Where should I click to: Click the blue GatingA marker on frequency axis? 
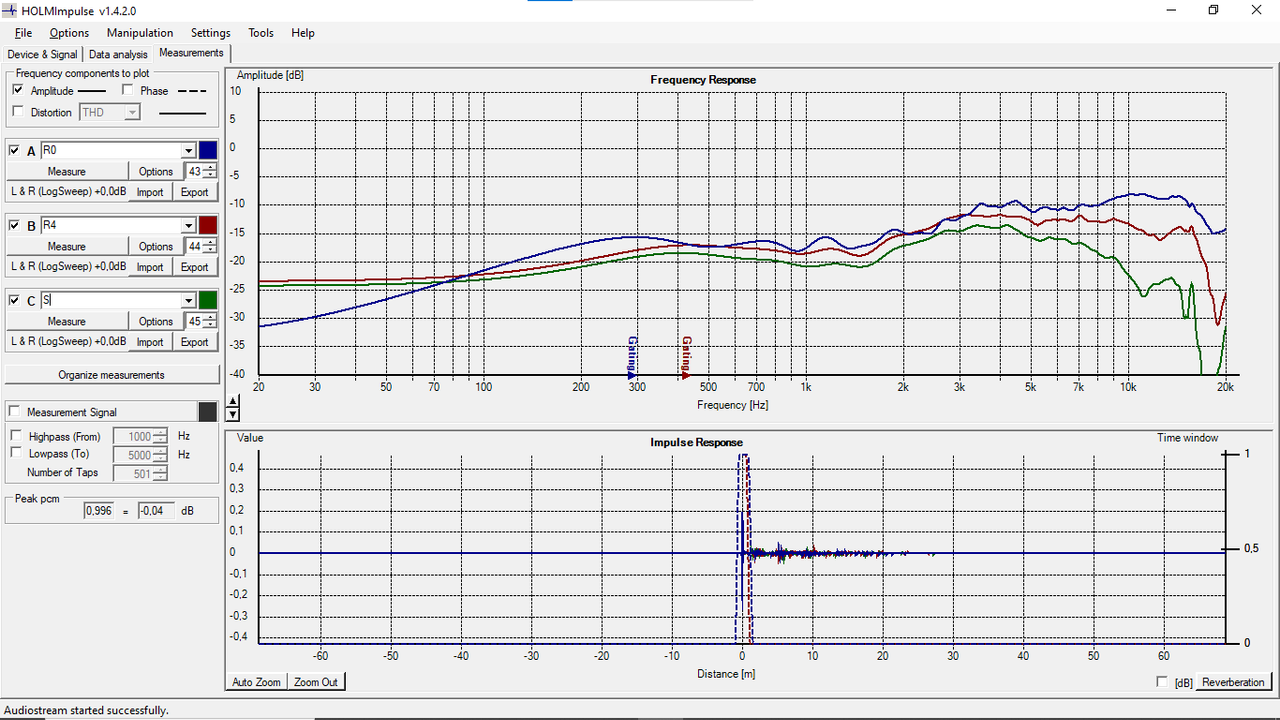click(x=632, y=357)
